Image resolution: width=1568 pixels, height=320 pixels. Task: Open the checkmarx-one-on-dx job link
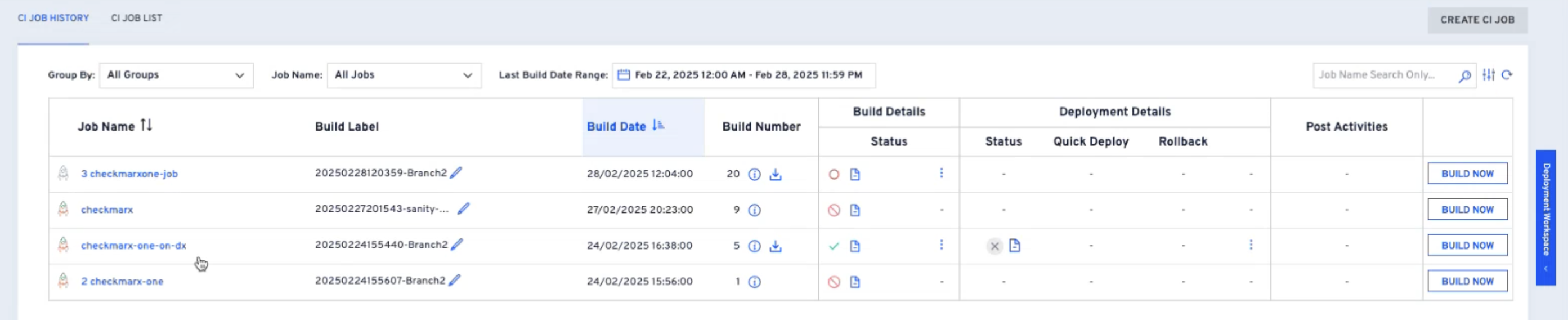pos(133,246)
